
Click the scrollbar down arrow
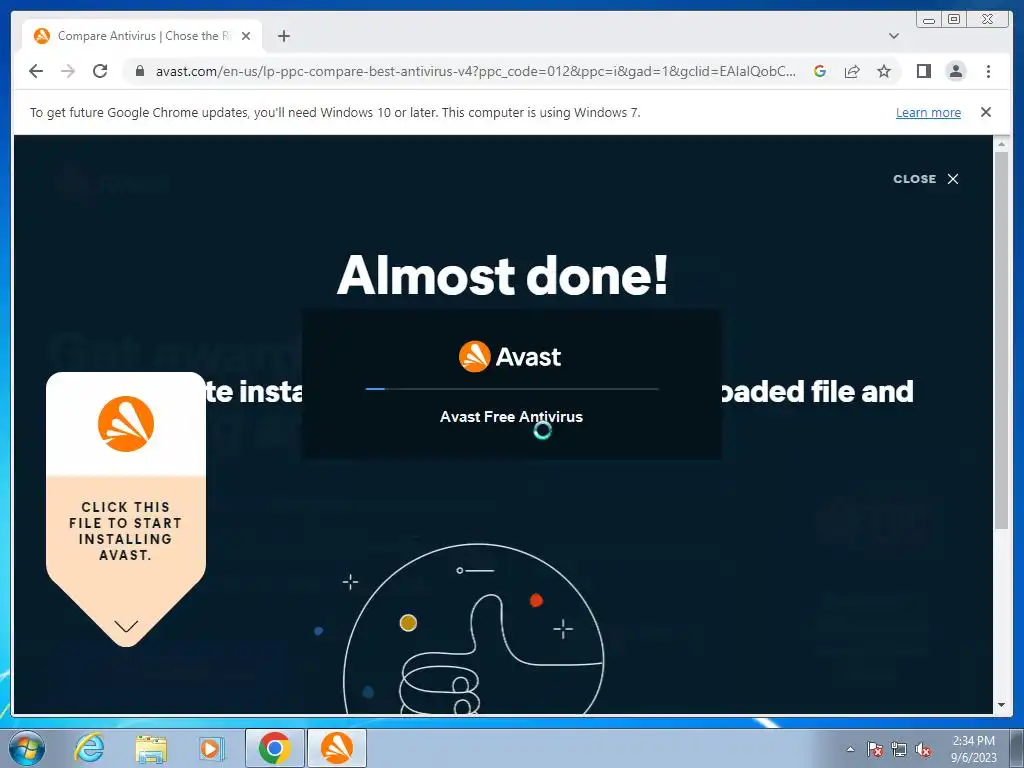click(x=1001, y=705)
